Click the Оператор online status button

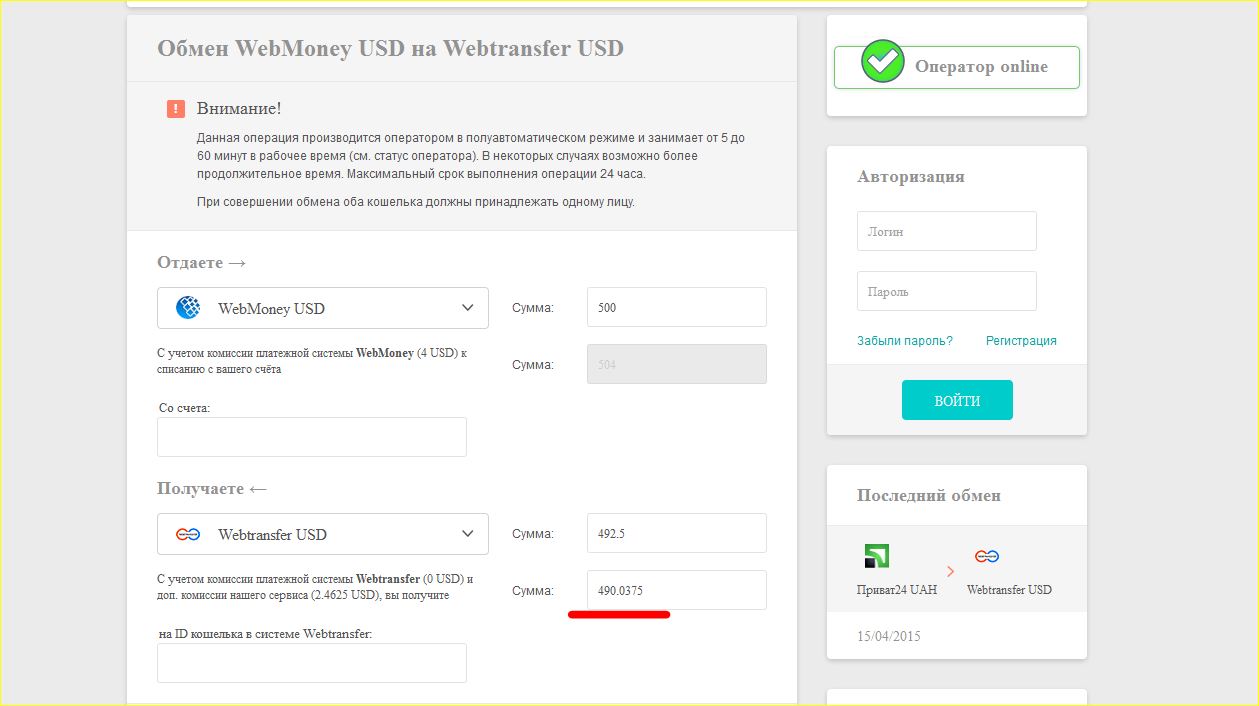(x=957, y=67)
